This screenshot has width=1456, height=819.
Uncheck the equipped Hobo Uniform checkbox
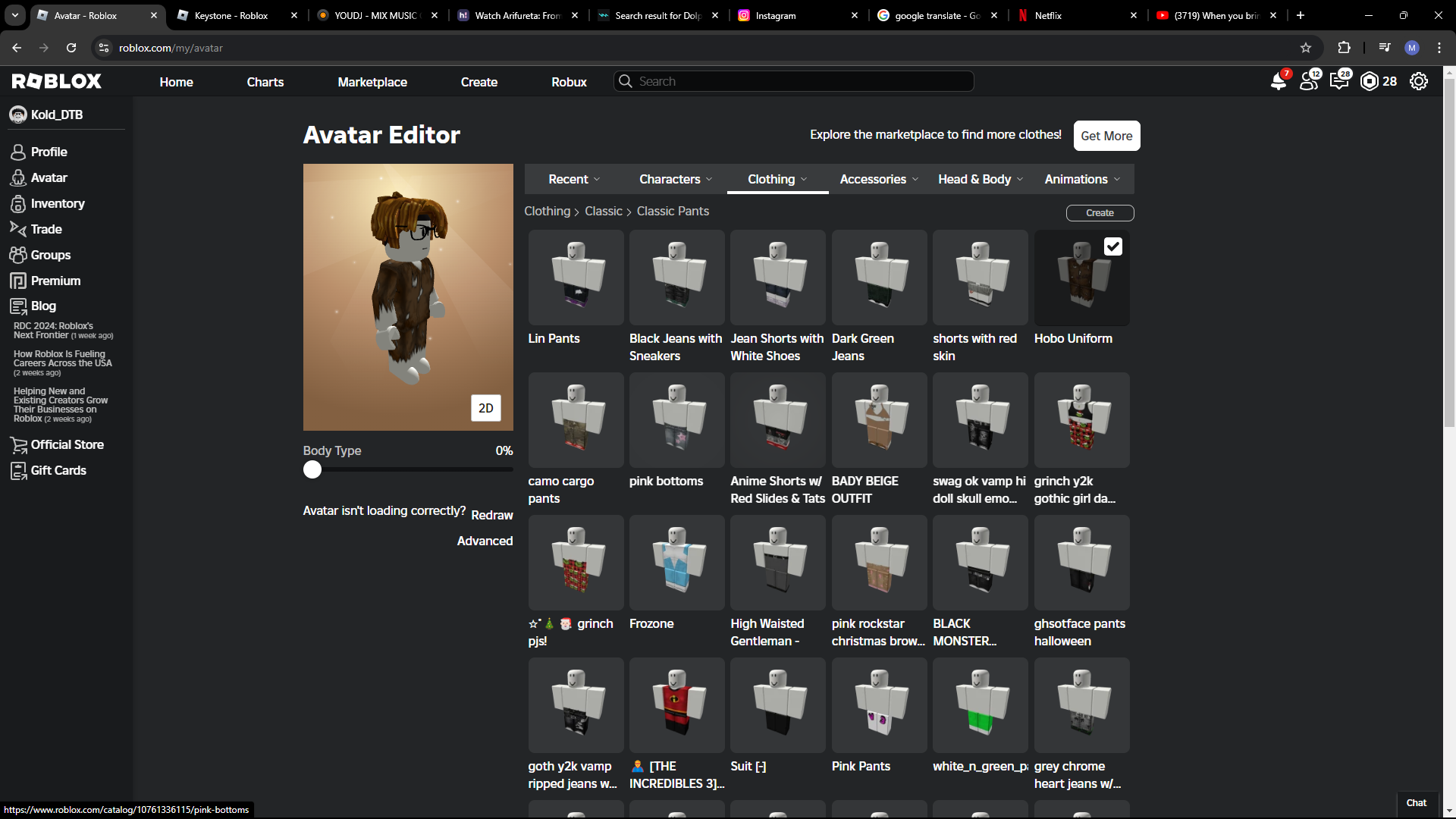tap(1113, 246)
